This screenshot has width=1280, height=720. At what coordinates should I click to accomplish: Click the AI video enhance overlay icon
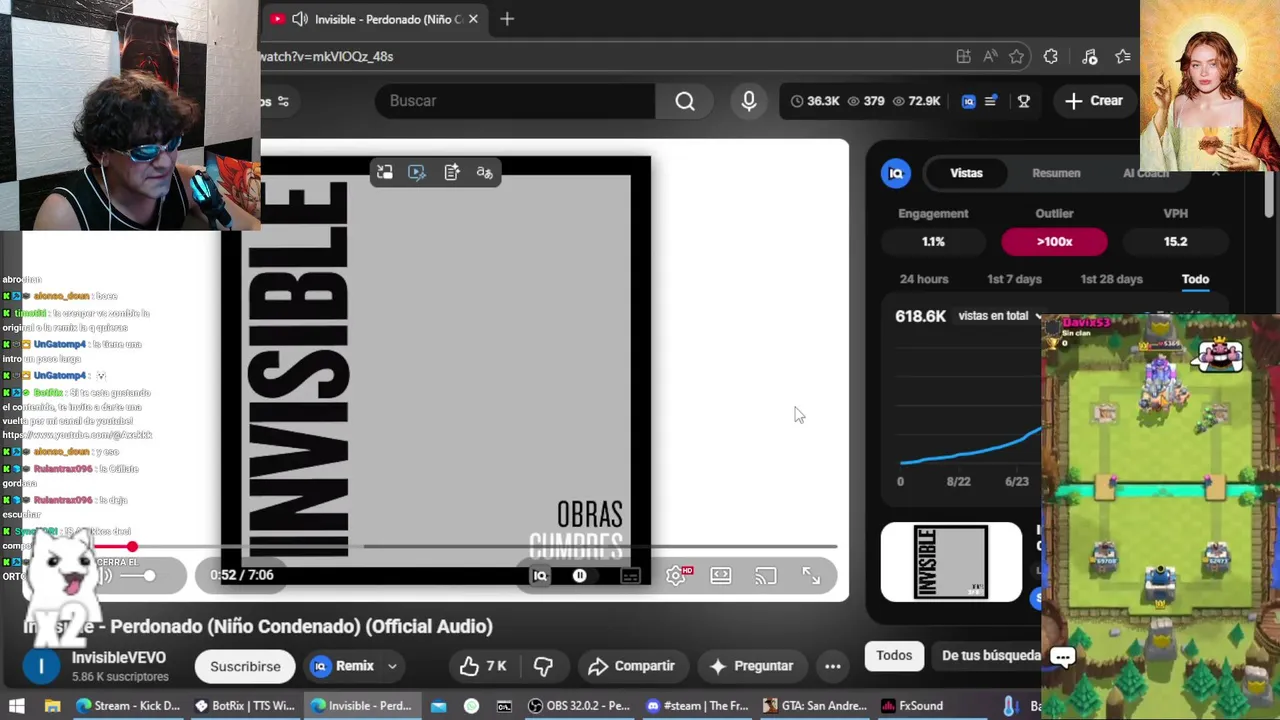tap(417, 173)
